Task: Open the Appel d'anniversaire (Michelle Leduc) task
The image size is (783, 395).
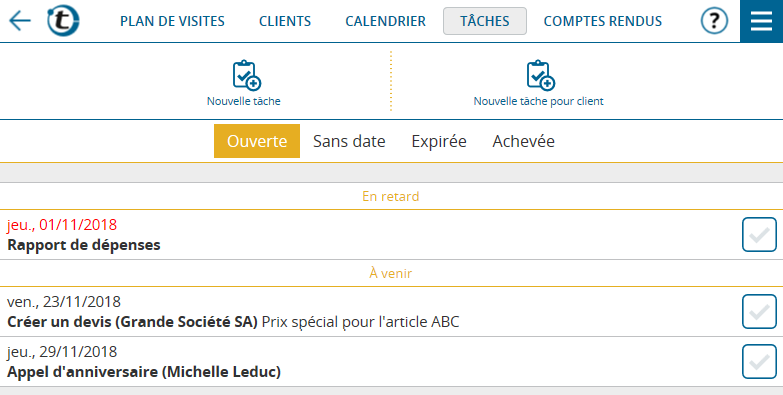Action: pos(370,362)
